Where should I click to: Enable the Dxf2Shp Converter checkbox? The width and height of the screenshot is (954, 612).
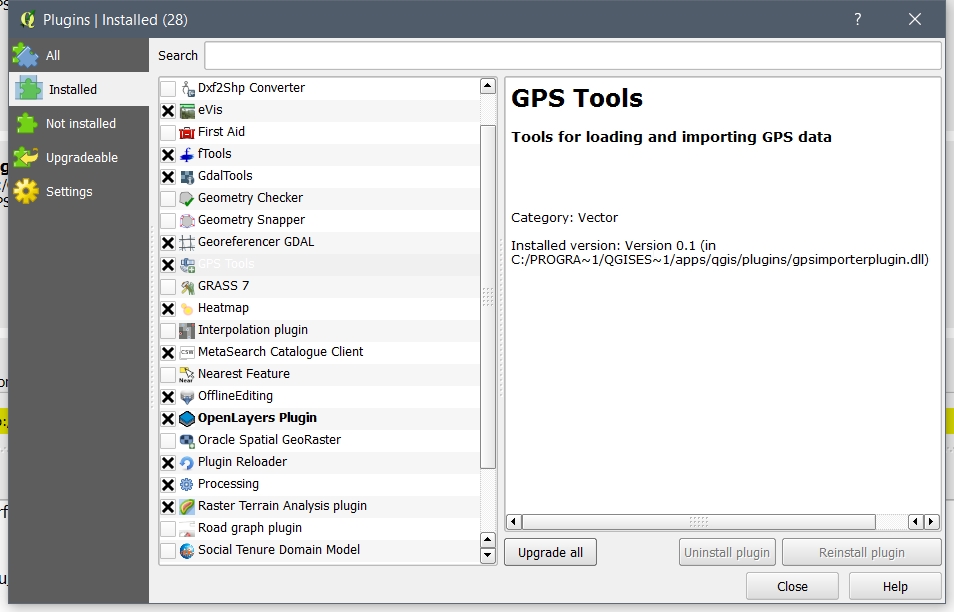click(168, 89)
